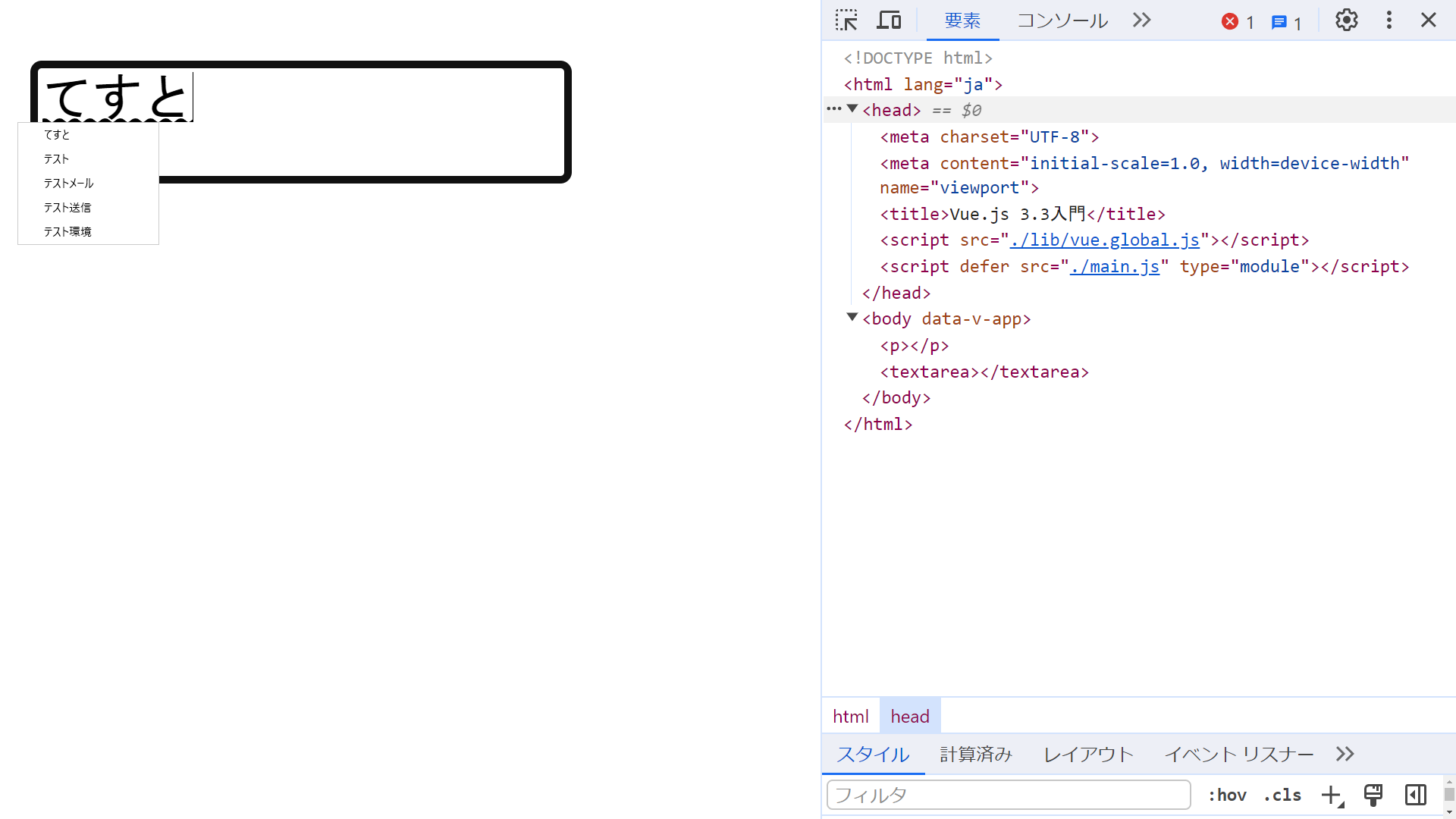Viewport: 1456px width, 819px height.
Task: Expand more styles pane tabs chevron
Action: click(1345, 754)
